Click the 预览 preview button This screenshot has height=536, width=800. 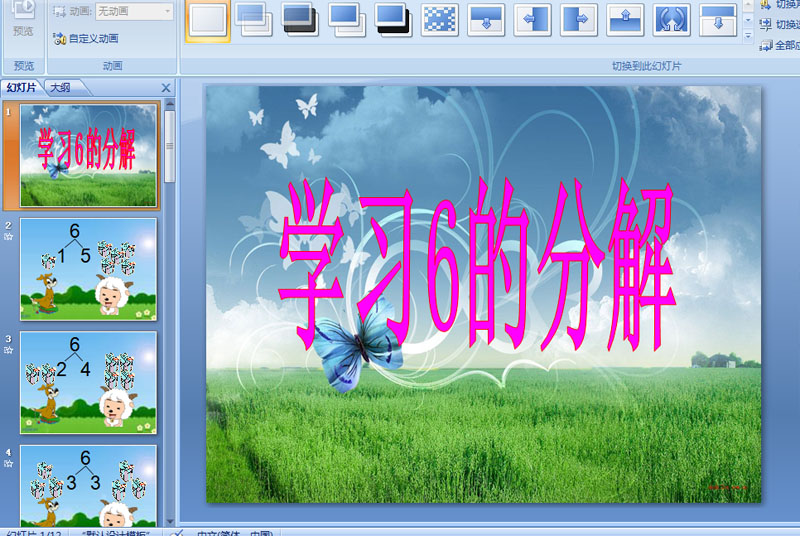[x=23, y=19]
